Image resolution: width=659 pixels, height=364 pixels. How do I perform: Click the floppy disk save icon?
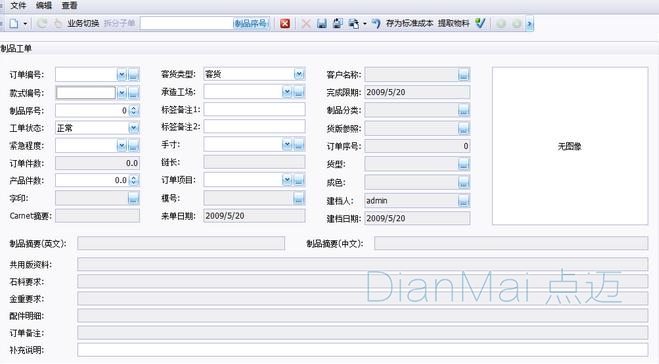point(322,24)
